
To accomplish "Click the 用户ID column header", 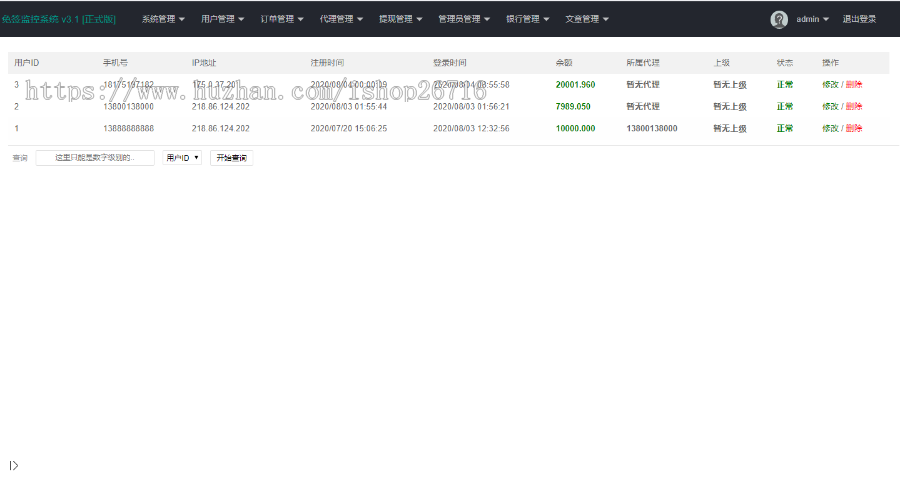I will click(x=26, y=63).
